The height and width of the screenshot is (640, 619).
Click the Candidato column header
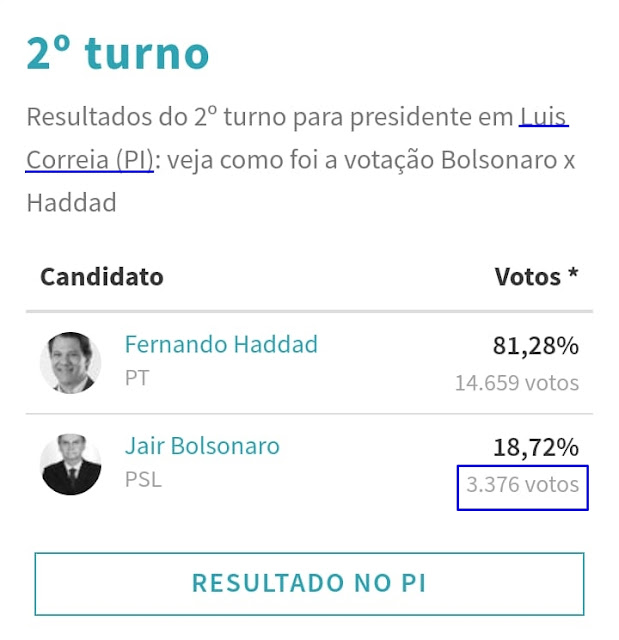(x=102, y=277)
